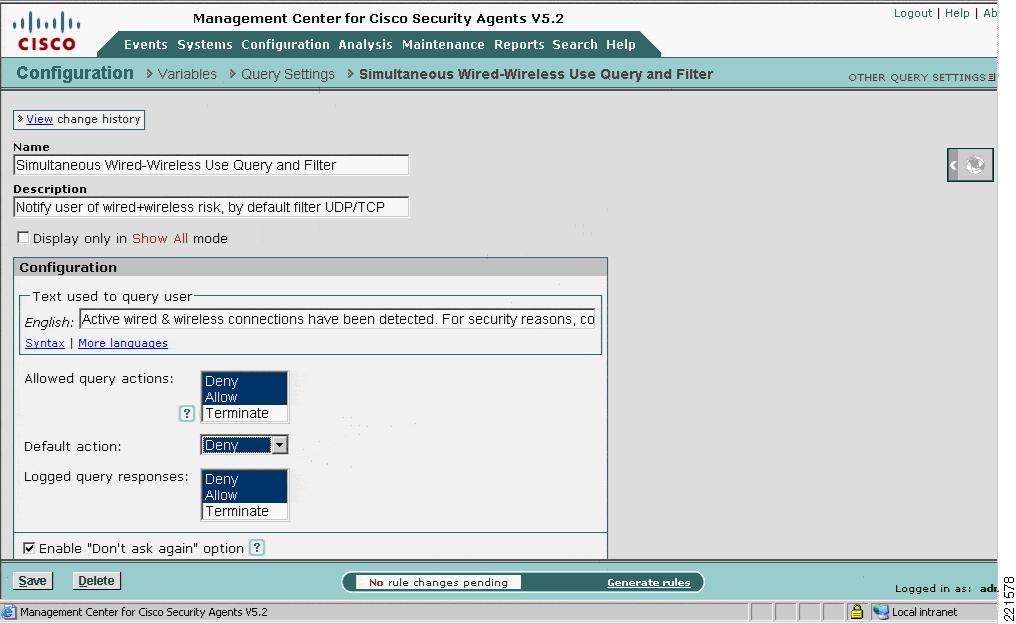Uncheck Enable "Don't ask again" option
This screenshot has width=1016, height=624.
[x=29, y=548]
